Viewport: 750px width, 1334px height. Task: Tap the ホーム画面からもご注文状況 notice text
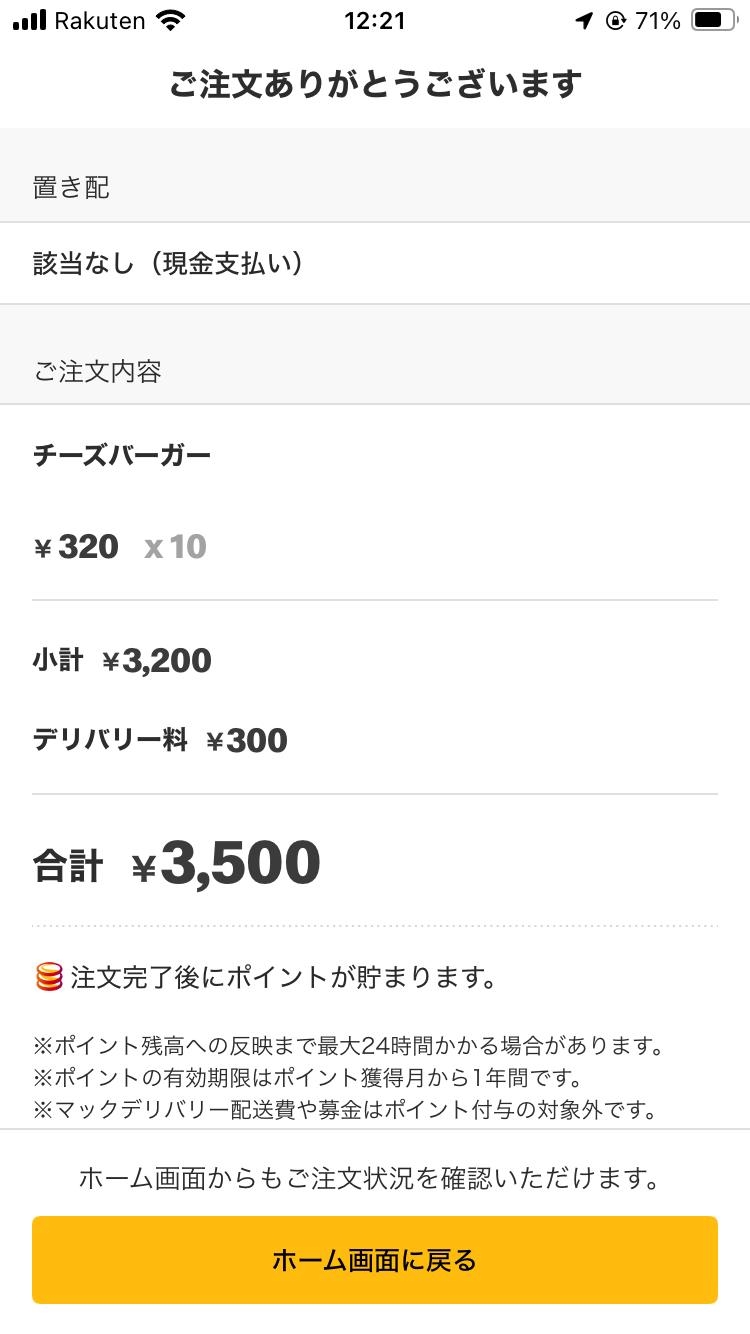tap(369, 1179)
